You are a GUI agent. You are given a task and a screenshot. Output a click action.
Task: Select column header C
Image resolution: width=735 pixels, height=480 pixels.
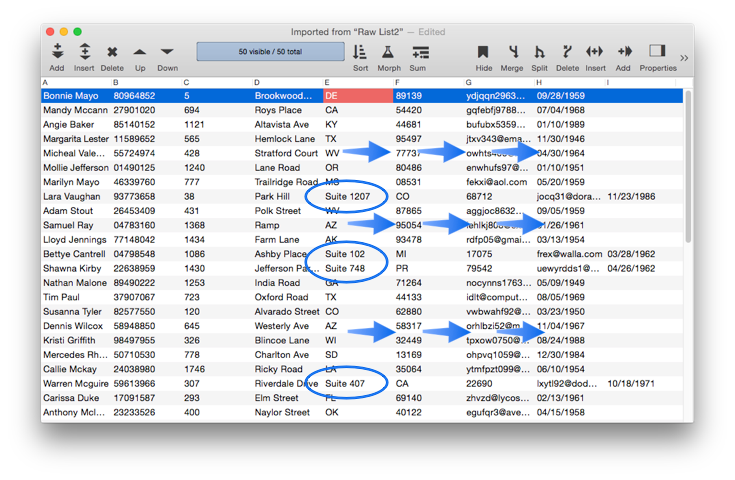[x=217, y=82]
